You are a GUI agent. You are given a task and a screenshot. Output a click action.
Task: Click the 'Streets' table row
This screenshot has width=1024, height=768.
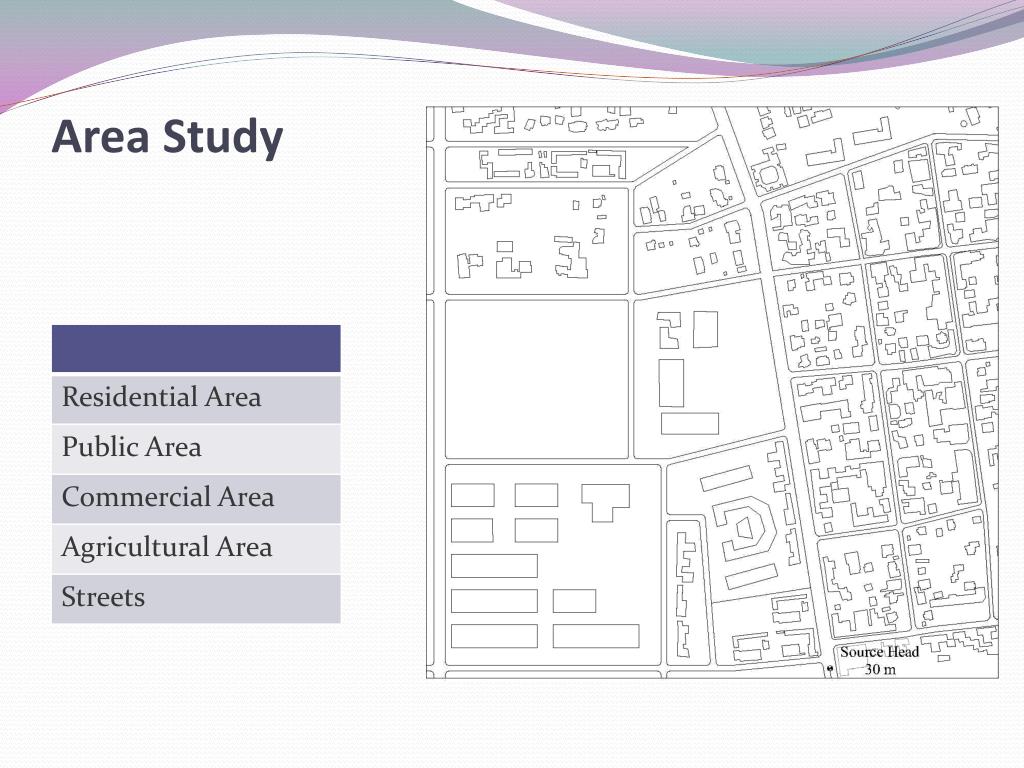[x=196, y=598]
